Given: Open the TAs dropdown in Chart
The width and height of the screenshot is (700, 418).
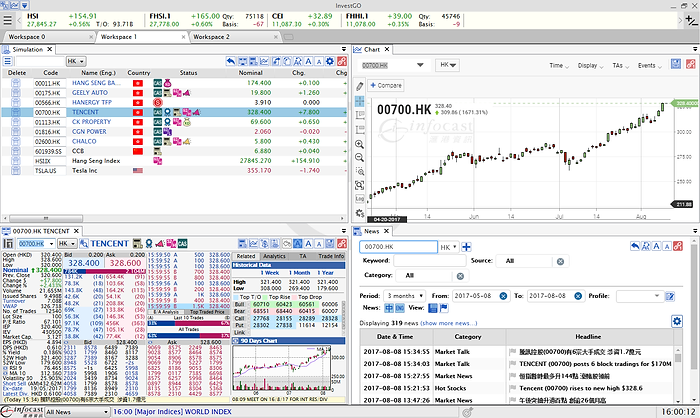Looking at the screenshot, I should [621, 66].
